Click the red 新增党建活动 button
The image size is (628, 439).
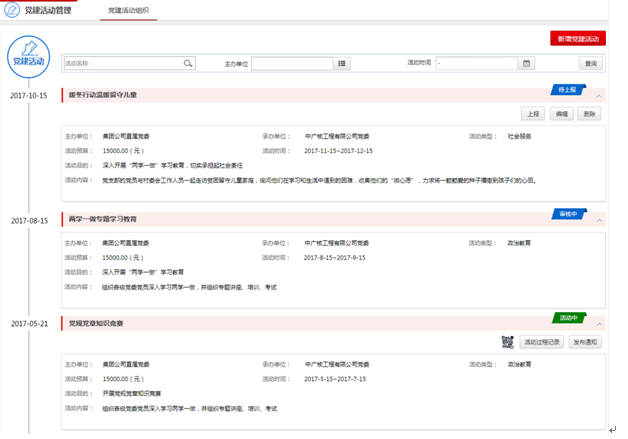pyautogui.click(x=577, y=38)
